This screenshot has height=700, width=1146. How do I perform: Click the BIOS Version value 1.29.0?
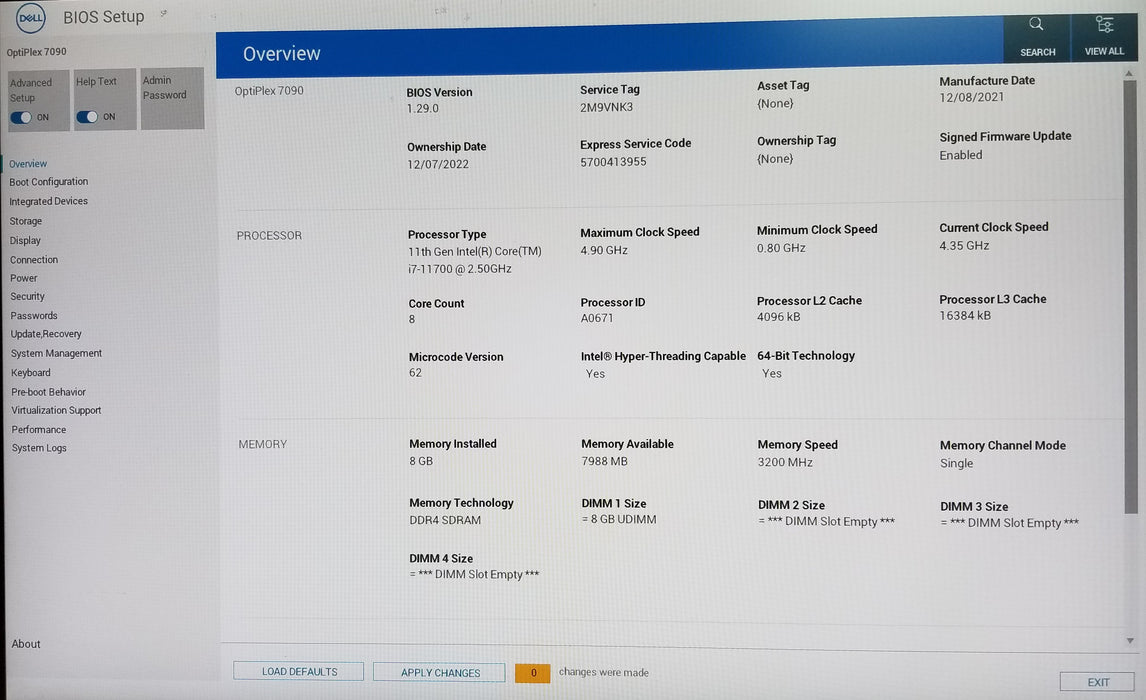click(x=422, y=108)
